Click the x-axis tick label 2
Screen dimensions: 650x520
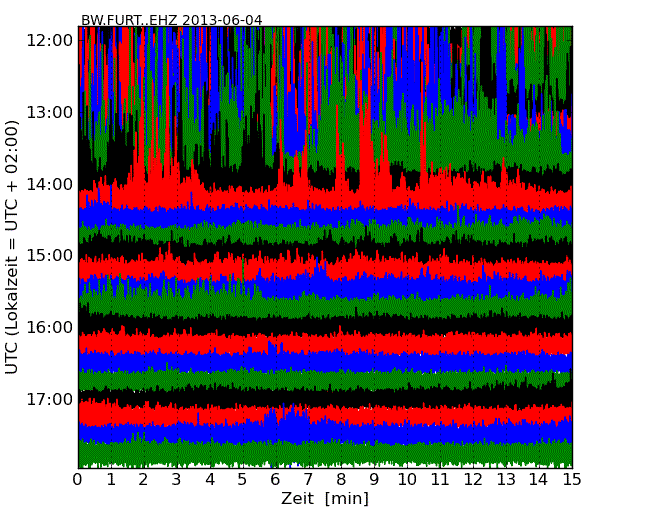tap(144, 480)
